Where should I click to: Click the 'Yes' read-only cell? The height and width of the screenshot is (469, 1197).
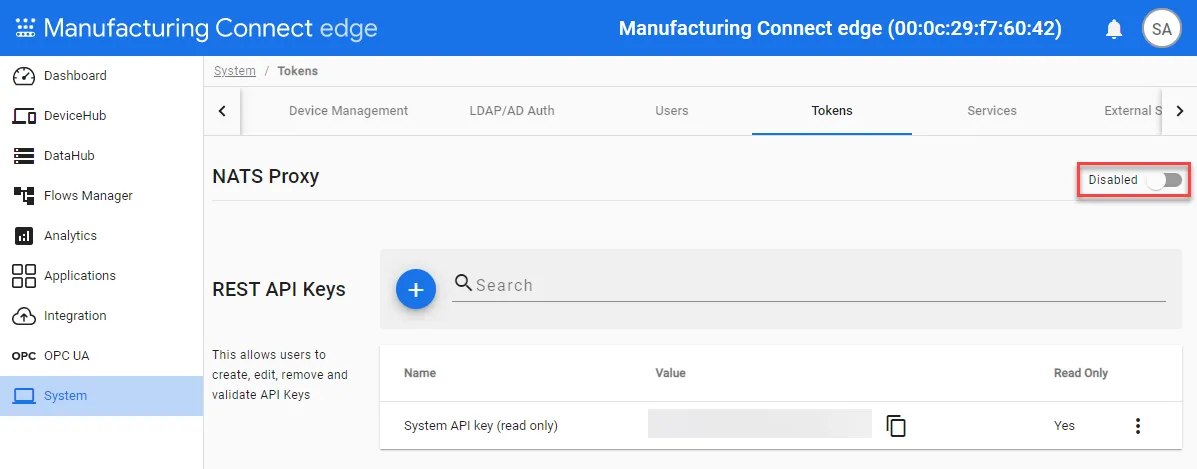1064,425
